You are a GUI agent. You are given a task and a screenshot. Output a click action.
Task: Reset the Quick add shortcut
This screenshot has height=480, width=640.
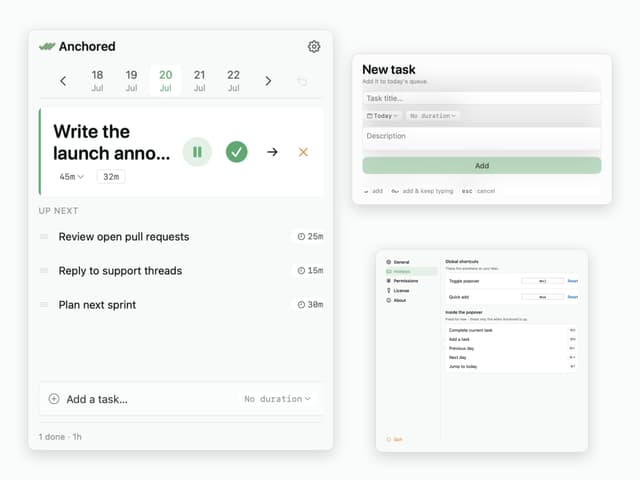(x=573, y=297)
